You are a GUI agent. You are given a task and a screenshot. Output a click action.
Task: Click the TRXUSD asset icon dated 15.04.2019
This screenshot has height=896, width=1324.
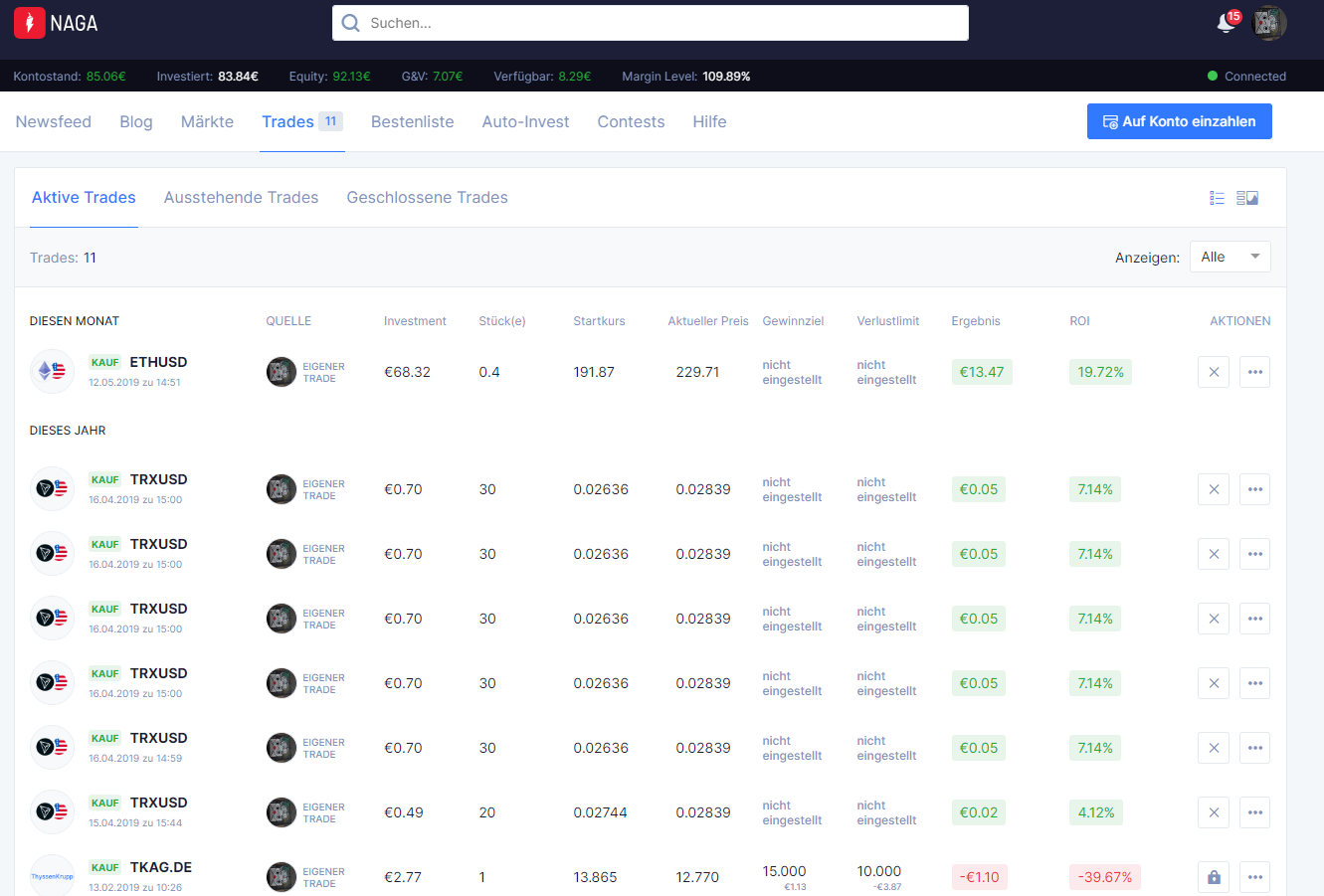[x=52, y=812]
